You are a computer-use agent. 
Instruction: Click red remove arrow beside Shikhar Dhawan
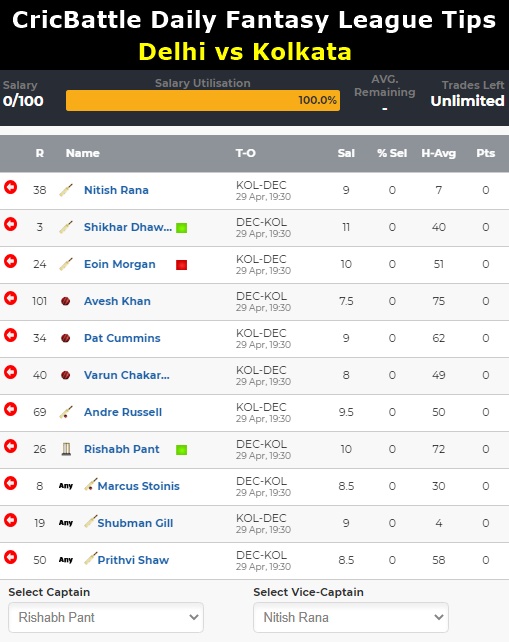point(11,224)
